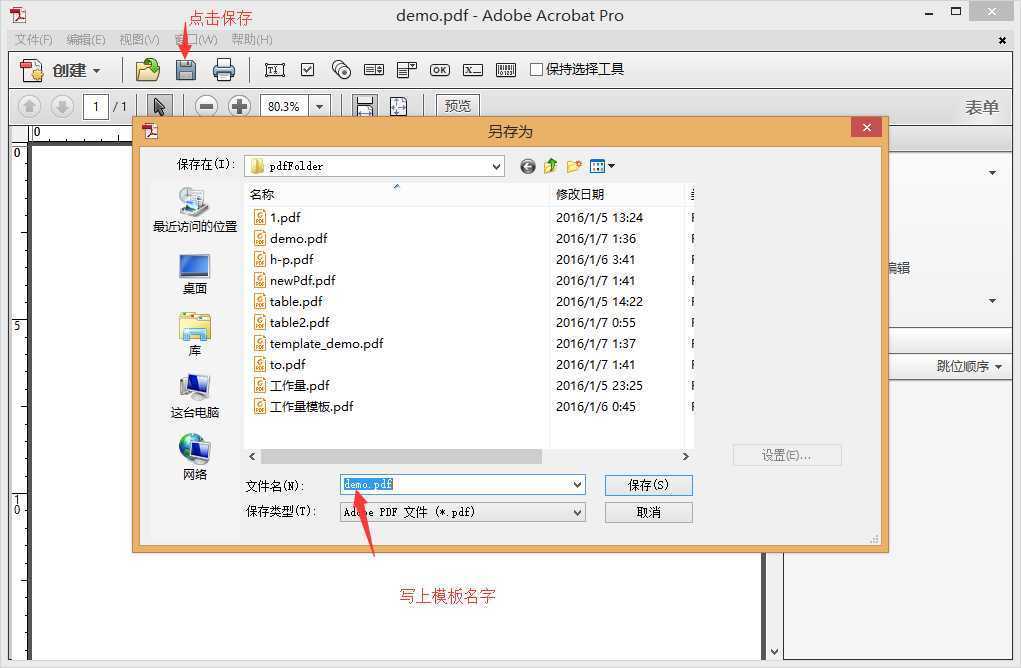
Task: Open the 80.3% zoom level dropdown
Action: (320, 106)
